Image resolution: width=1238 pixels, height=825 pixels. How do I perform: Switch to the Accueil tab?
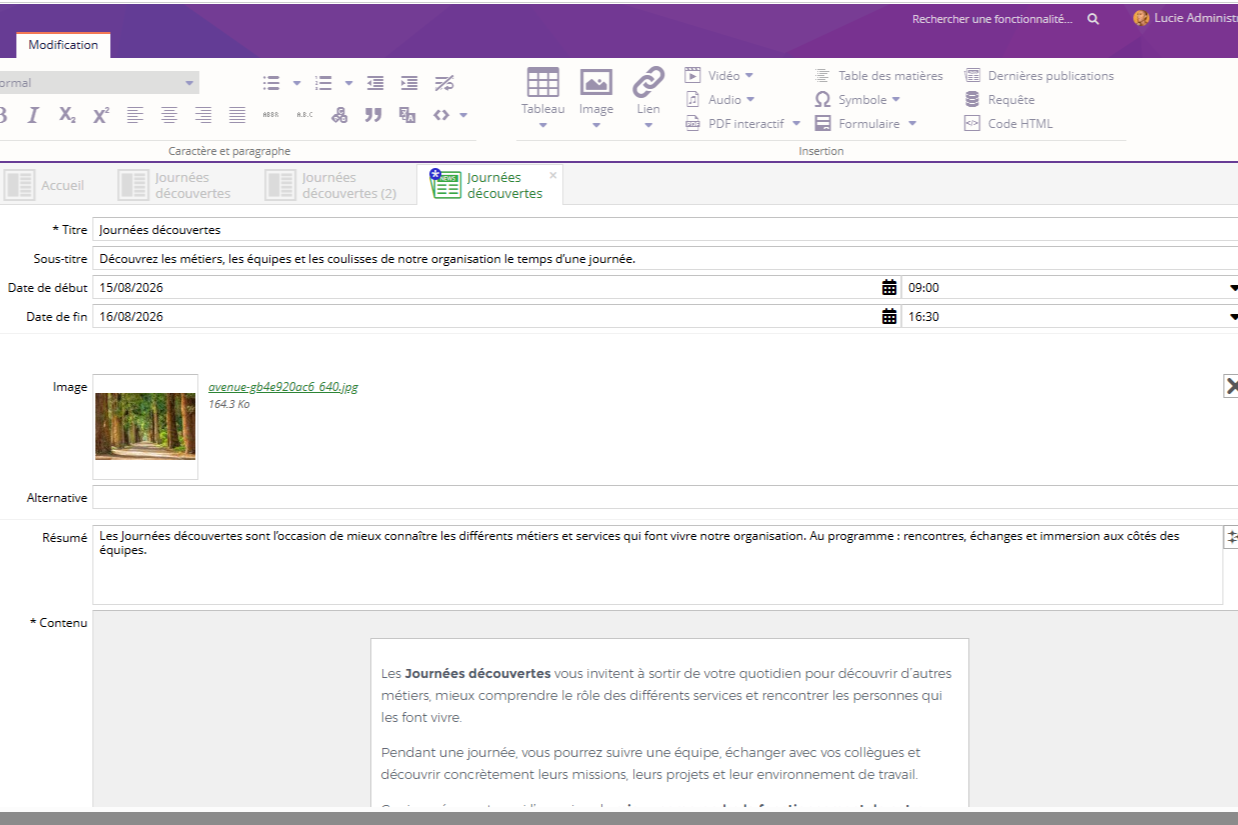(46, 185)
